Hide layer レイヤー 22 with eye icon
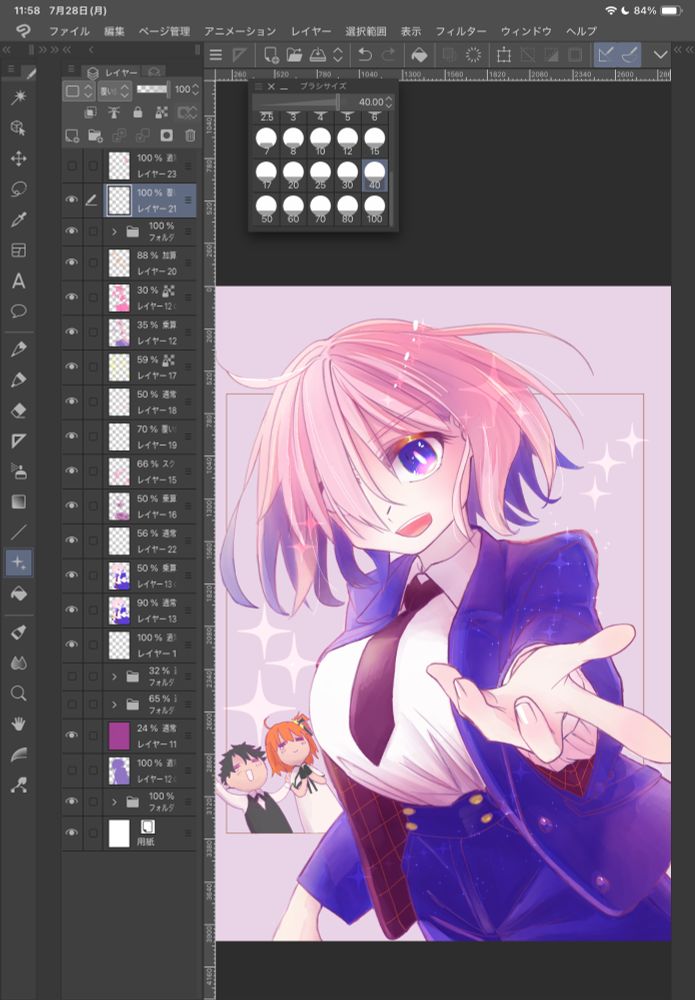The height and width of the screenshot is (1000, 695). click(71, 540)
